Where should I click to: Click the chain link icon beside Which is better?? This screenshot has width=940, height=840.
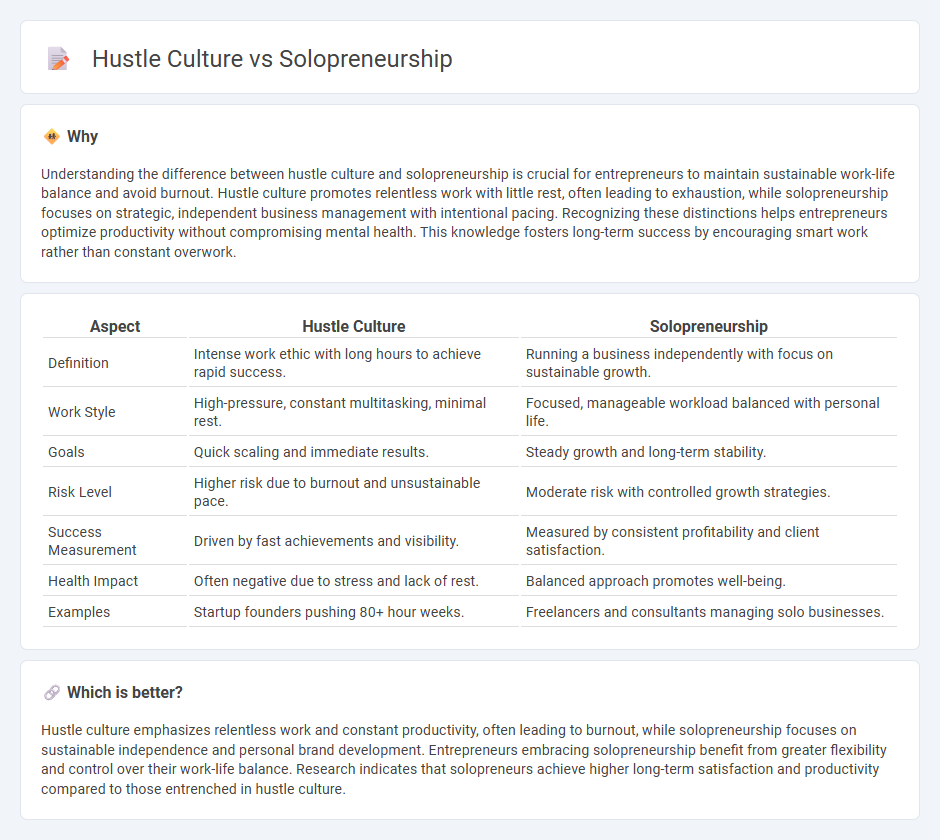[52, 693]
